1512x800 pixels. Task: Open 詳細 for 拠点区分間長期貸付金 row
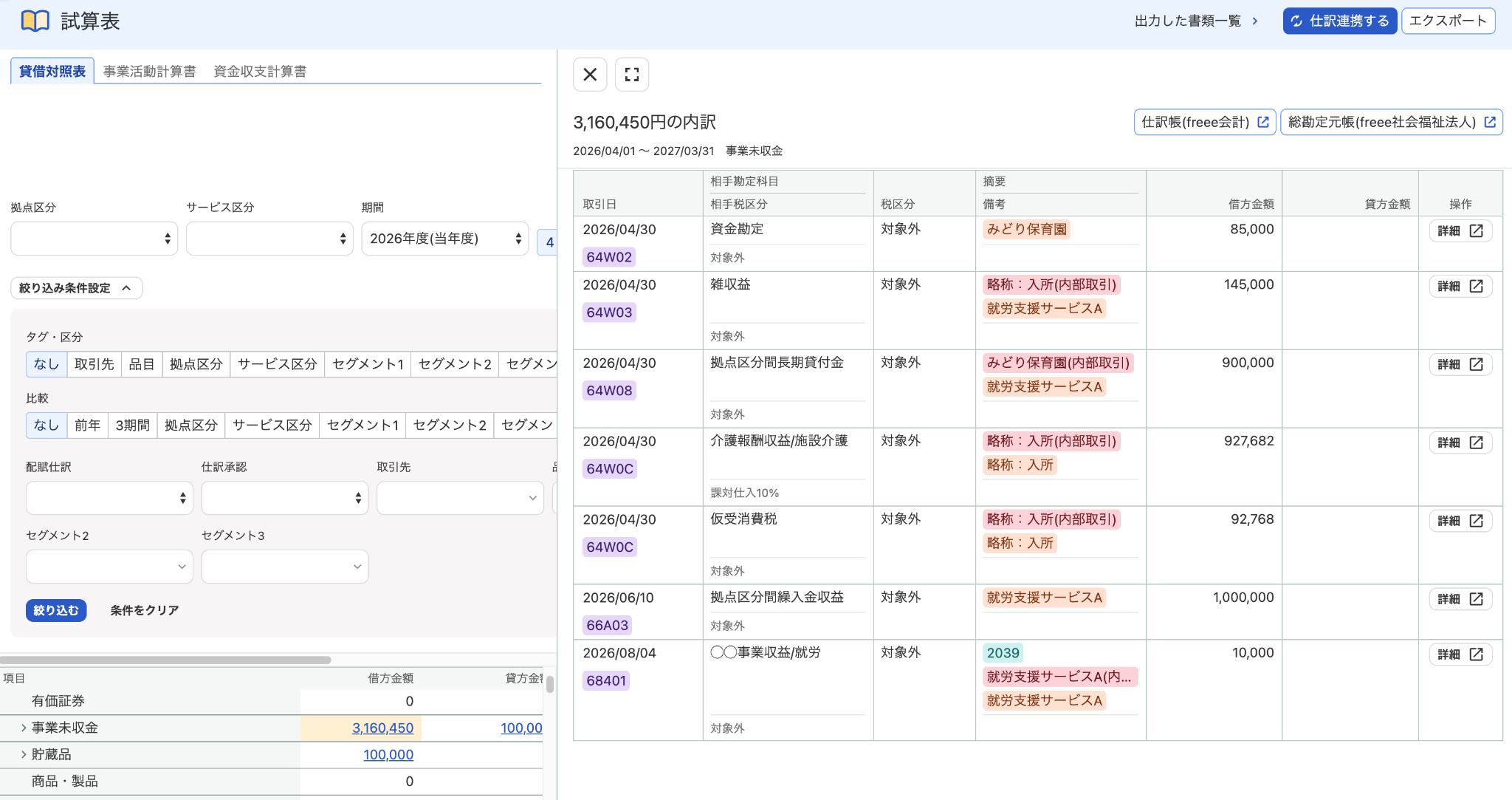coord(1460,364)
